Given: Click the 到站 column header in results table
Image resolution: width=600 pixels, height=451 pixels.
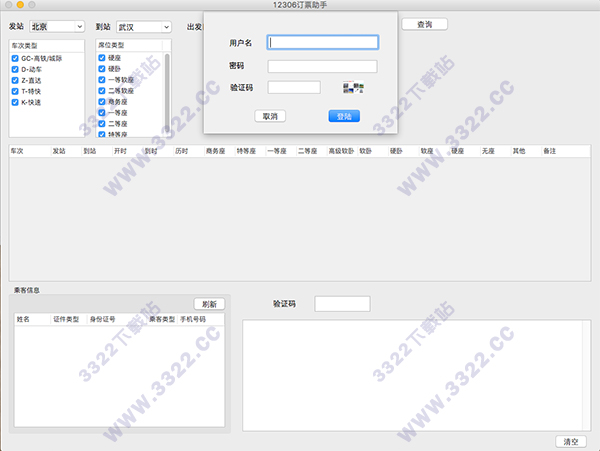Looking at the screenshot, I should 97,151.
